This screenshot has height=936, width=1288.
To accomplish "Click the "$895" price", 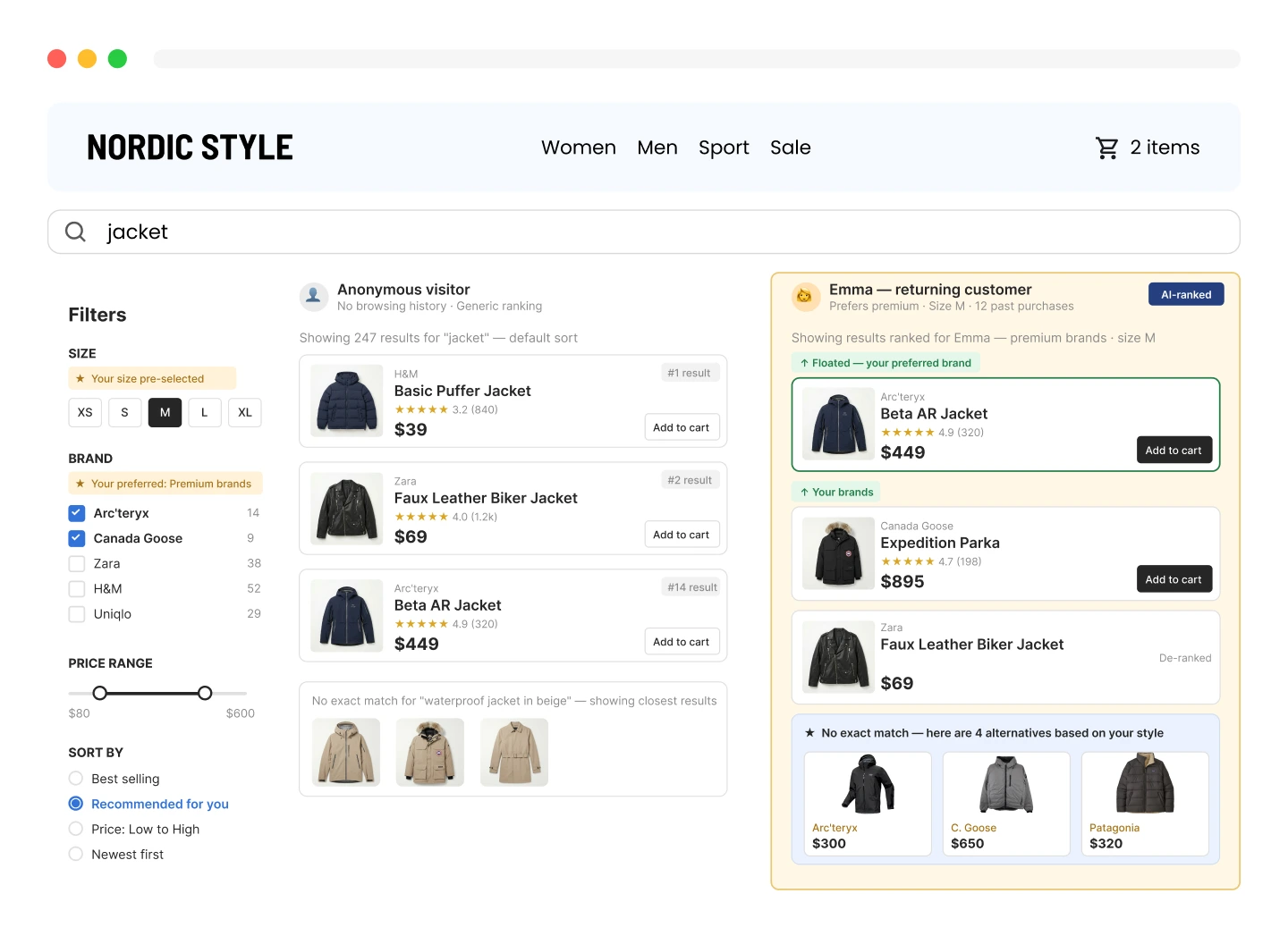I will [902, 581].
